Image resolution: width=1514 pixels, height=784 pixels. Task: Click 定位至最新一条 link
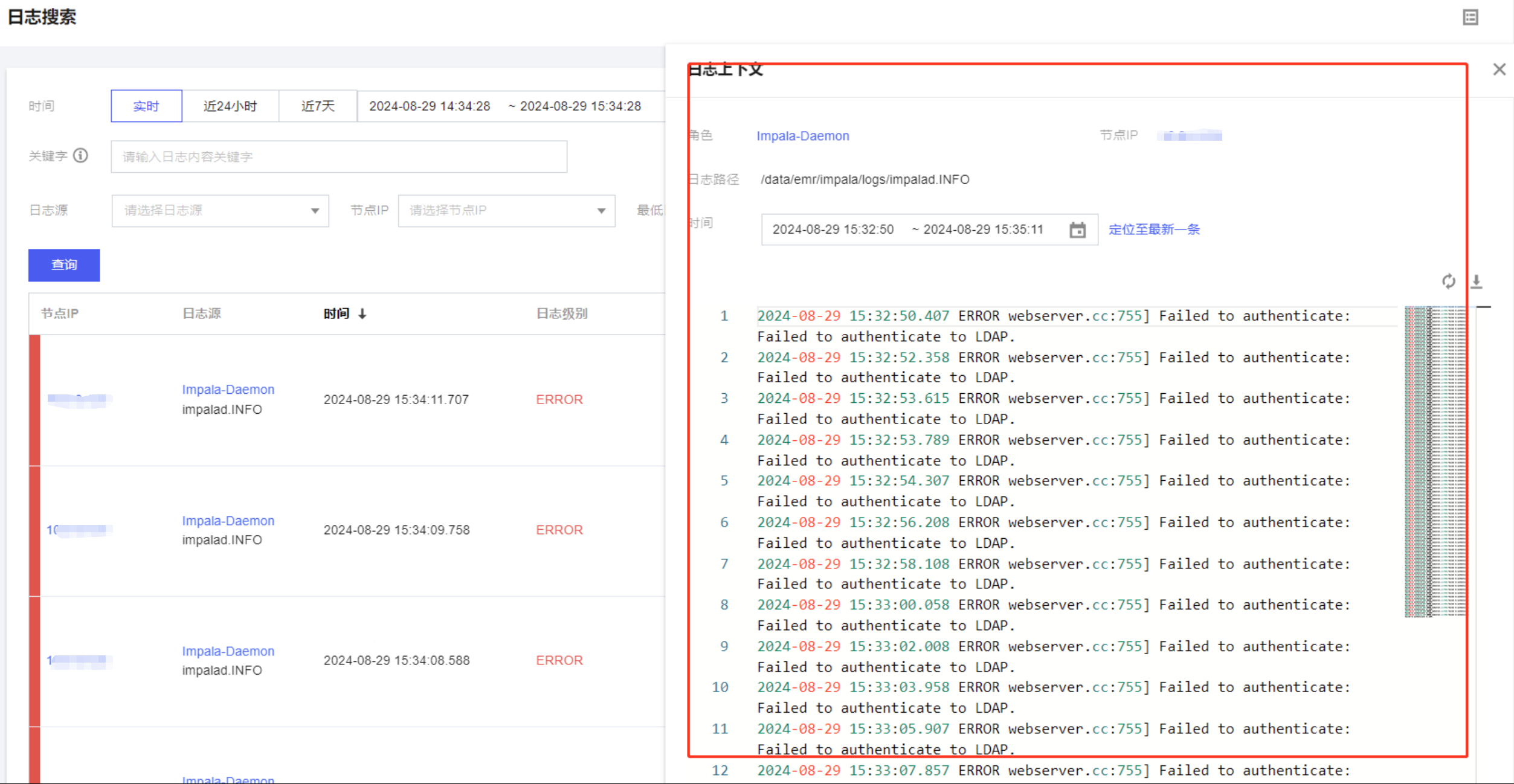1154,230
